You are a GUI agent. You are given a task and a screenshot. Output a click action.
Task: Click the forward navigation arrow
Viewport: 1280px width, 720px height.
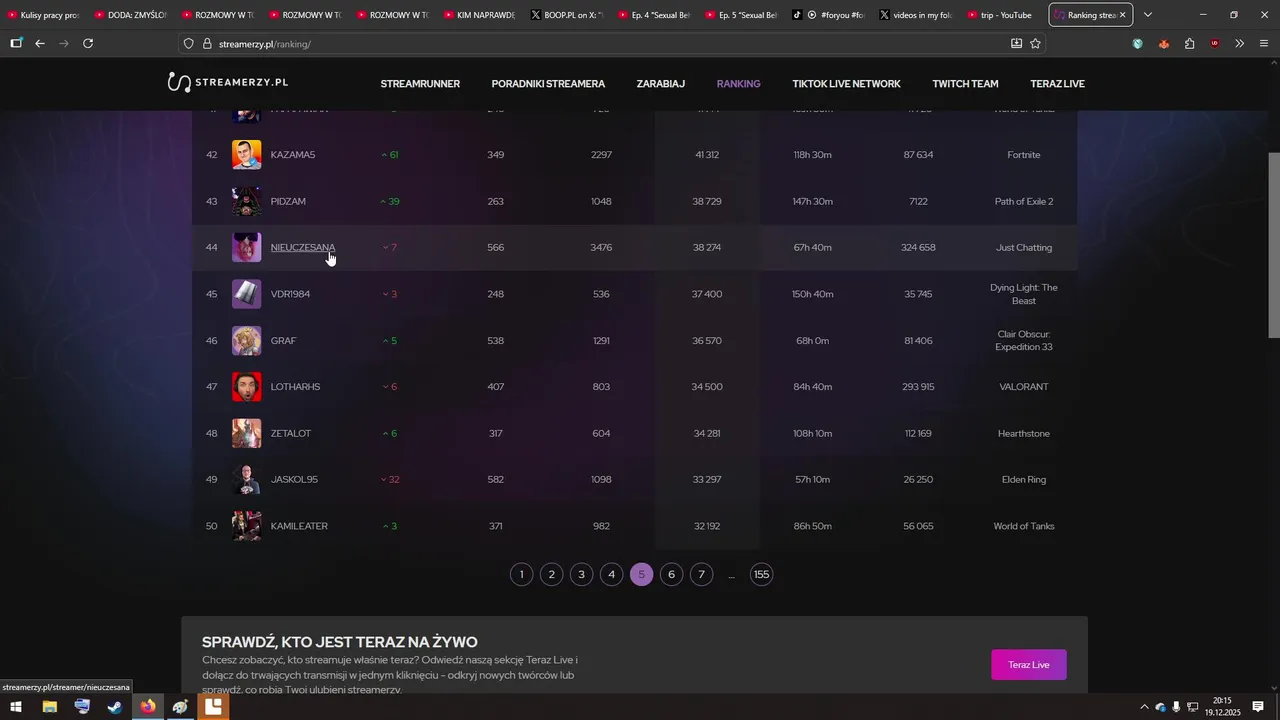tap(64, 44)
